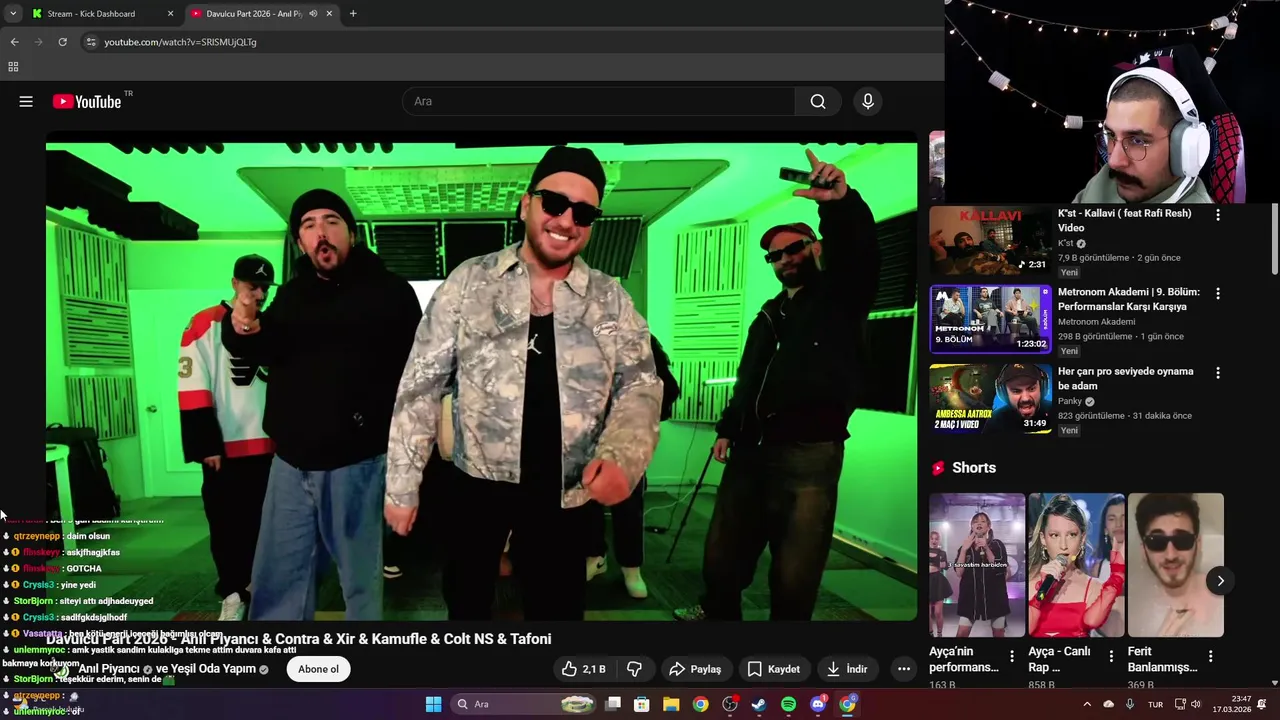Open options menu for Ayça'nin performans short
This screenshot has height=720, width=1280.
pyautogui.click(x=1012, y=657)
